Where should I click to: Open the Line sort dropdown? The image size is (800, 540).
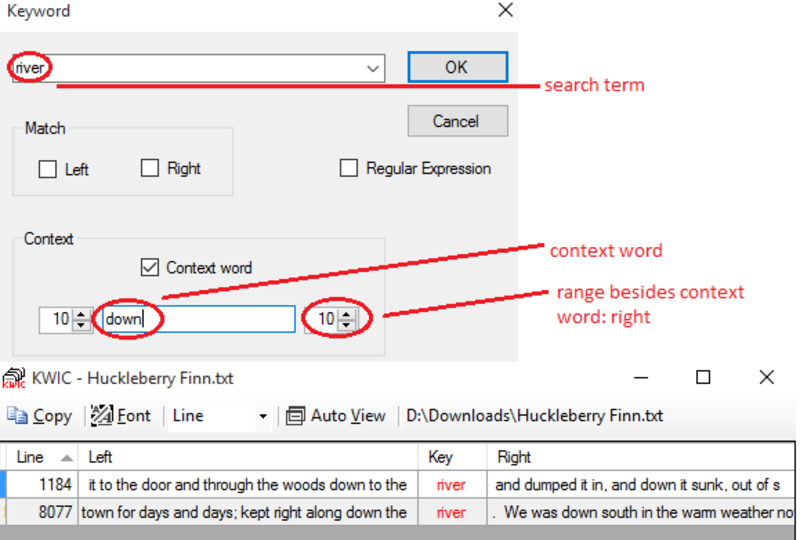(263, 416)
